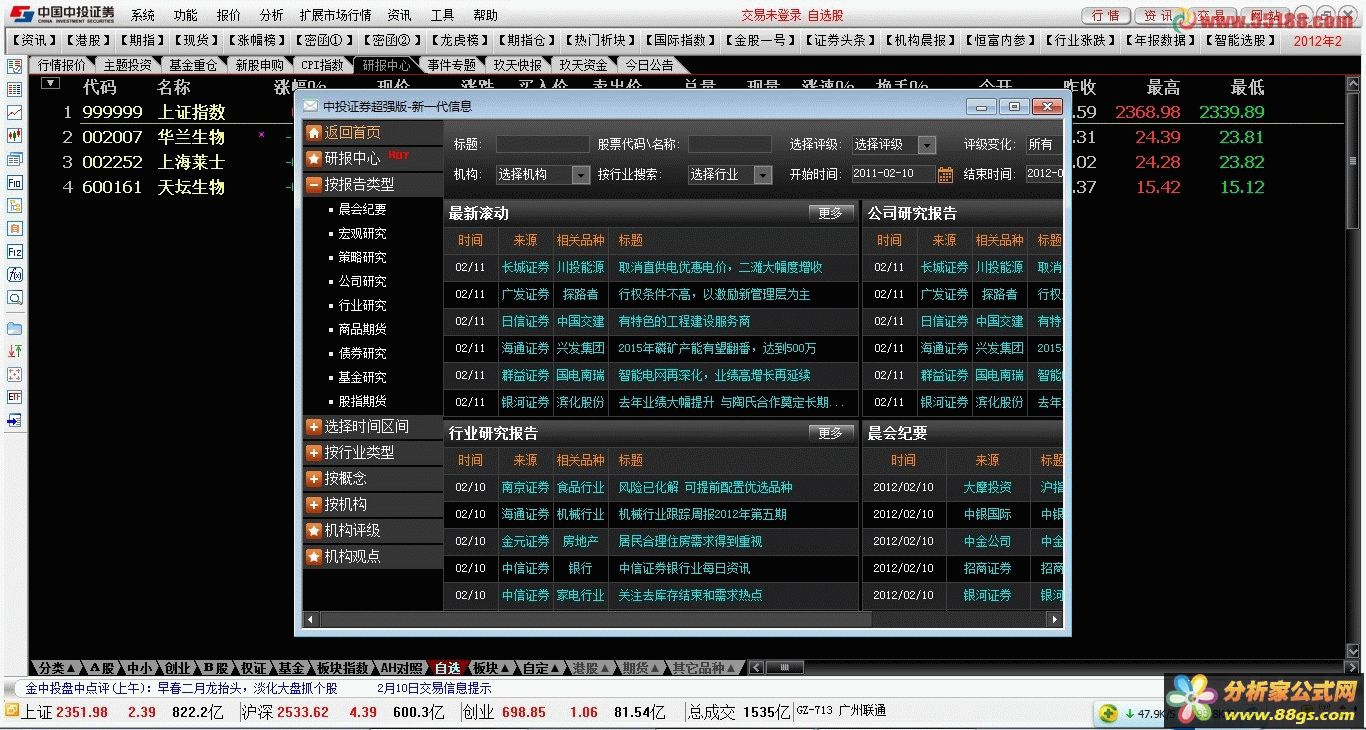The image size is (1366, 730).
Task: Click the 标题 search input field
Action: click(x=542, y=144)
